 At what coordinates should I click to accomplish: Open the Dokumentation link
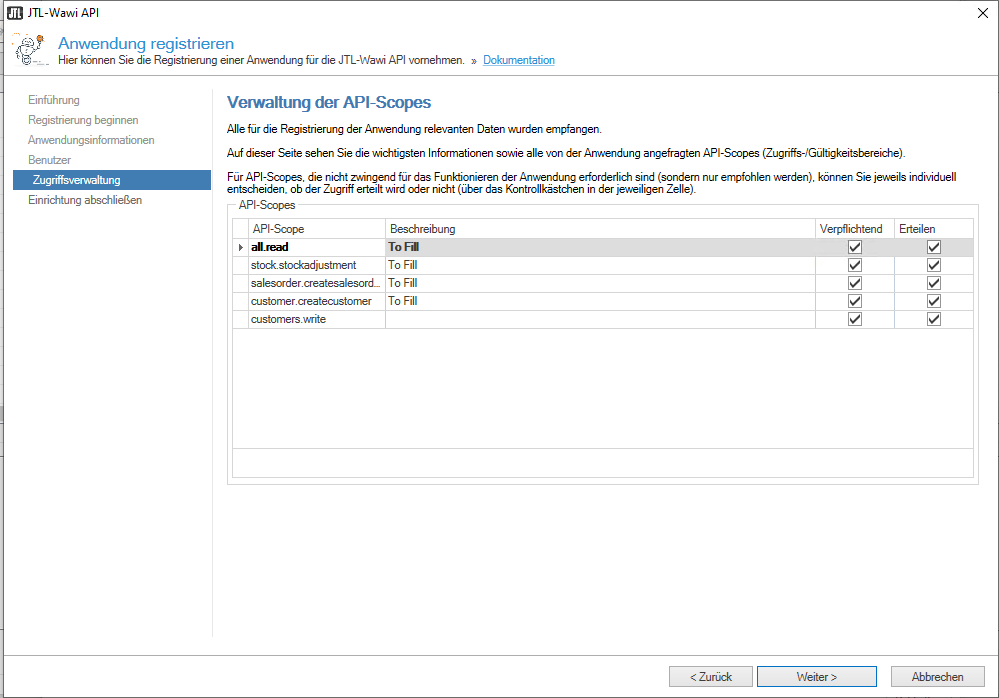(x=518, y=60)
